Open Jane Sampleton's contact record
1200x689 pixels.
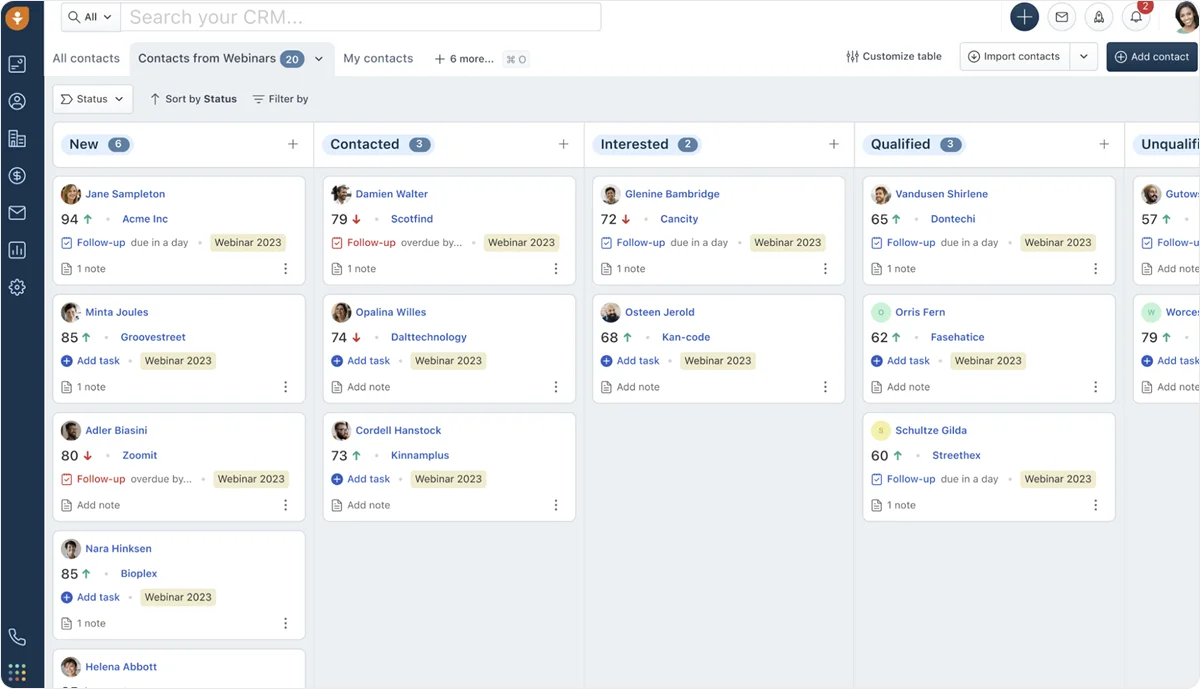pyautogui.click(x=125, y=193)
